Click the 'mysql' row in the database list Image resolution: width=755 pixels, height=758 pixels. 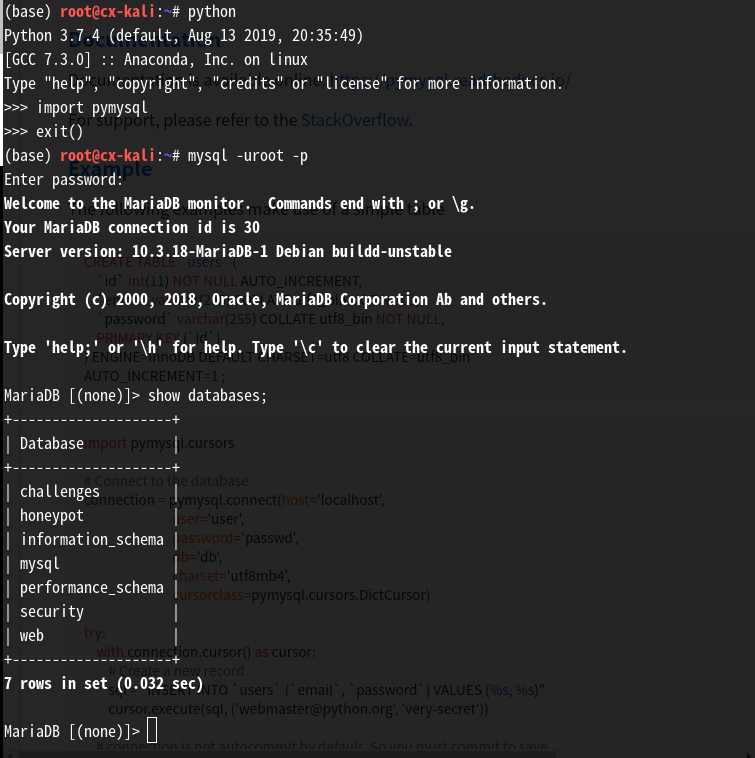click(x=39, y=563)
